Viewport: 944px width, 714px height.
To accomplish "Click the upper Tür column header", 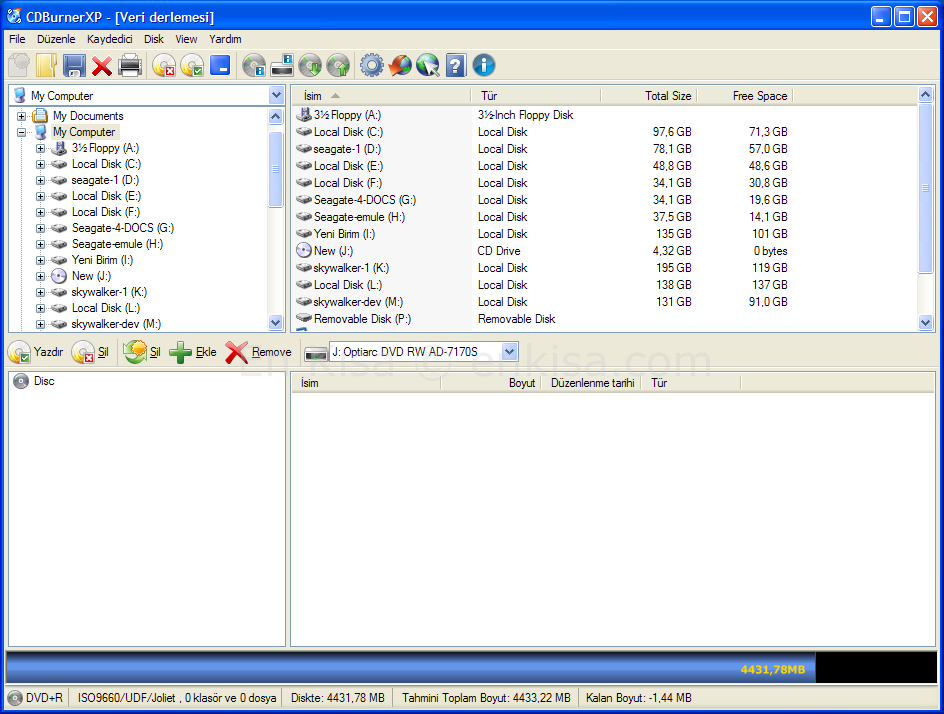I will click(x=535, y=96).
